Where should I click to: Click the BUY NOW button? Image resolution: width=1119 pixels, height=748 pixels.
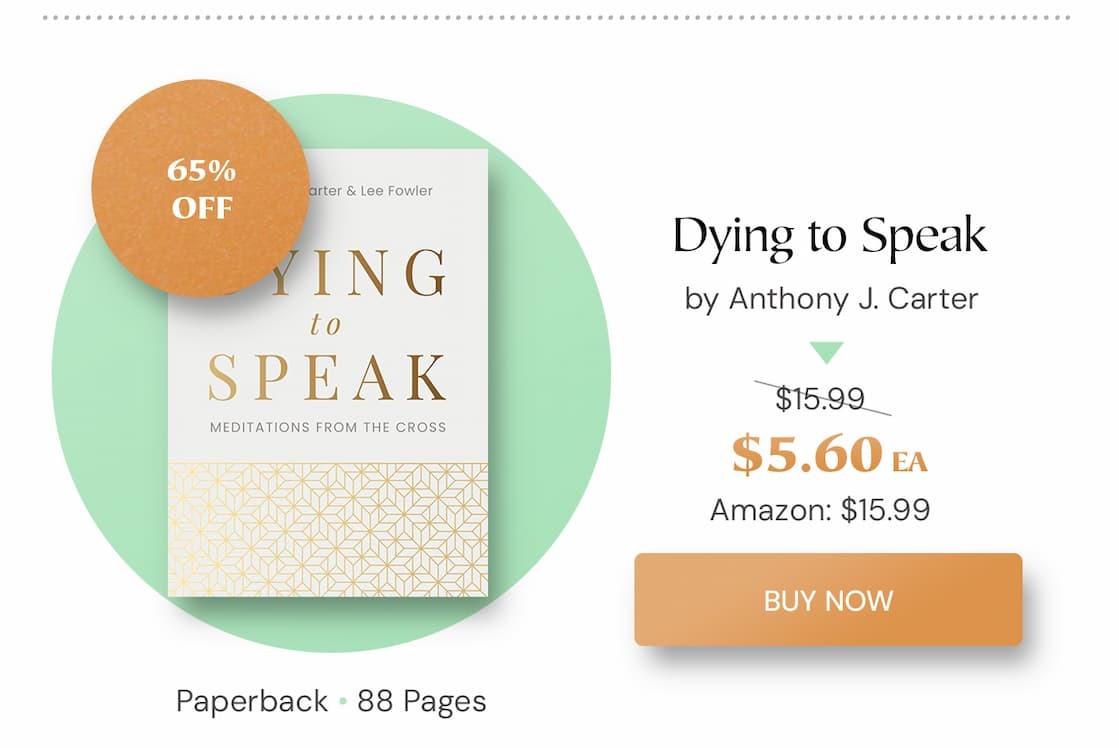pyautogui.click(x=828, y=600)
